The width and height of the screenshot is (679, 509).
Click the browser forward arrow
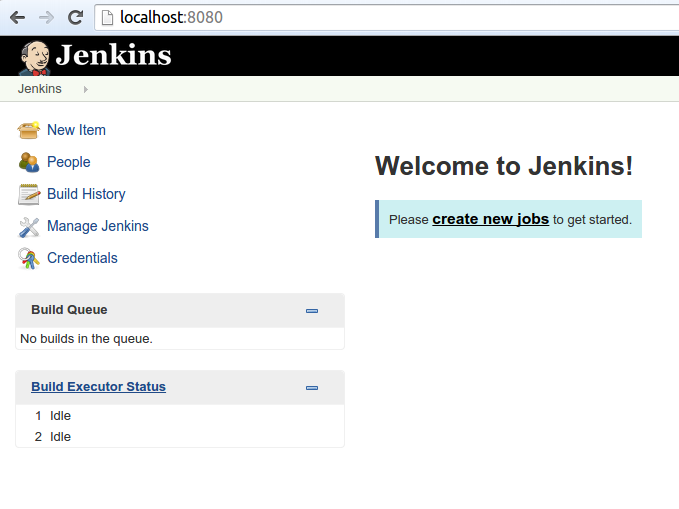[46, 18]
